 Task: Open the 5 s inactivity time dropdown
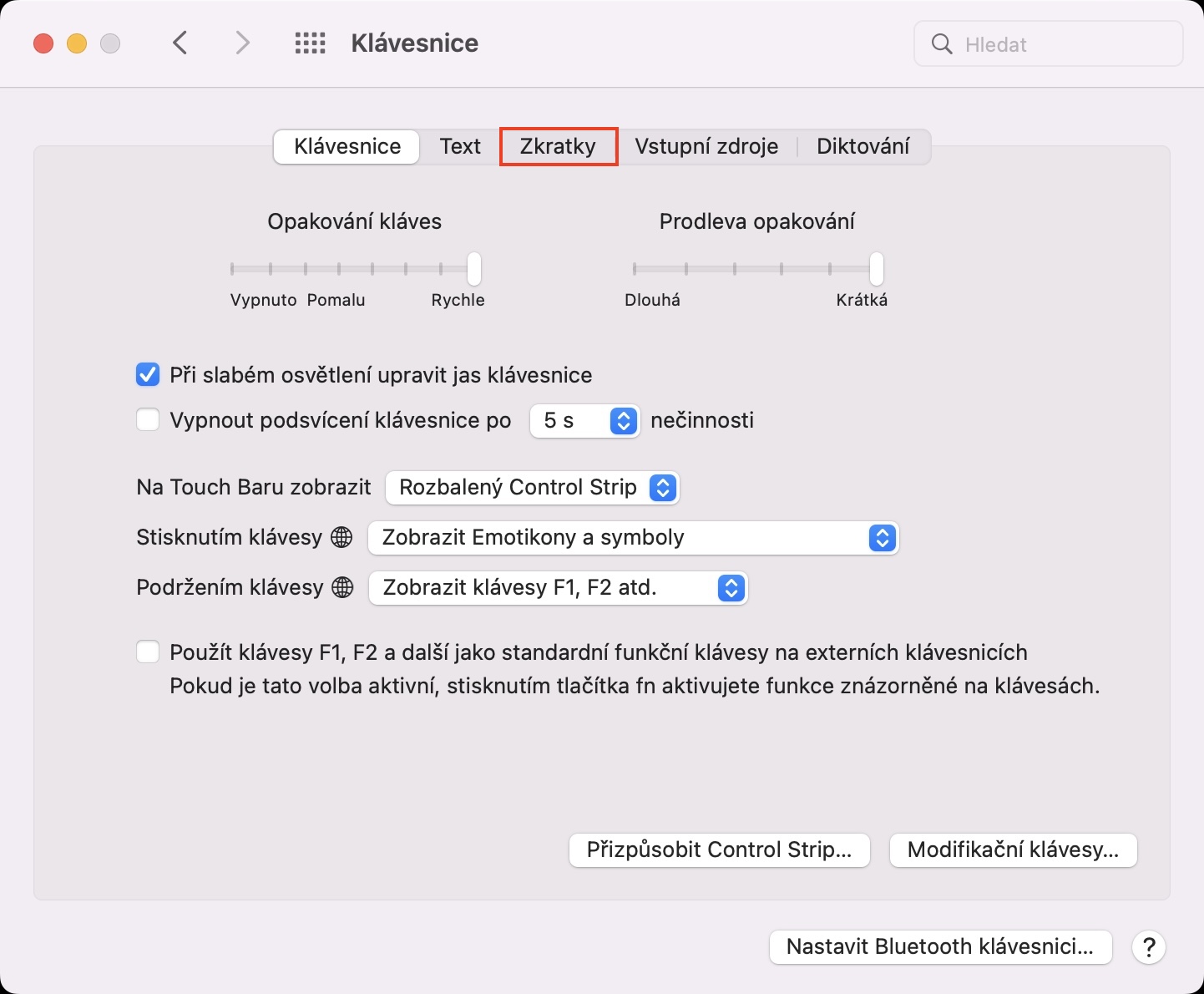click(x=584, y=420)
